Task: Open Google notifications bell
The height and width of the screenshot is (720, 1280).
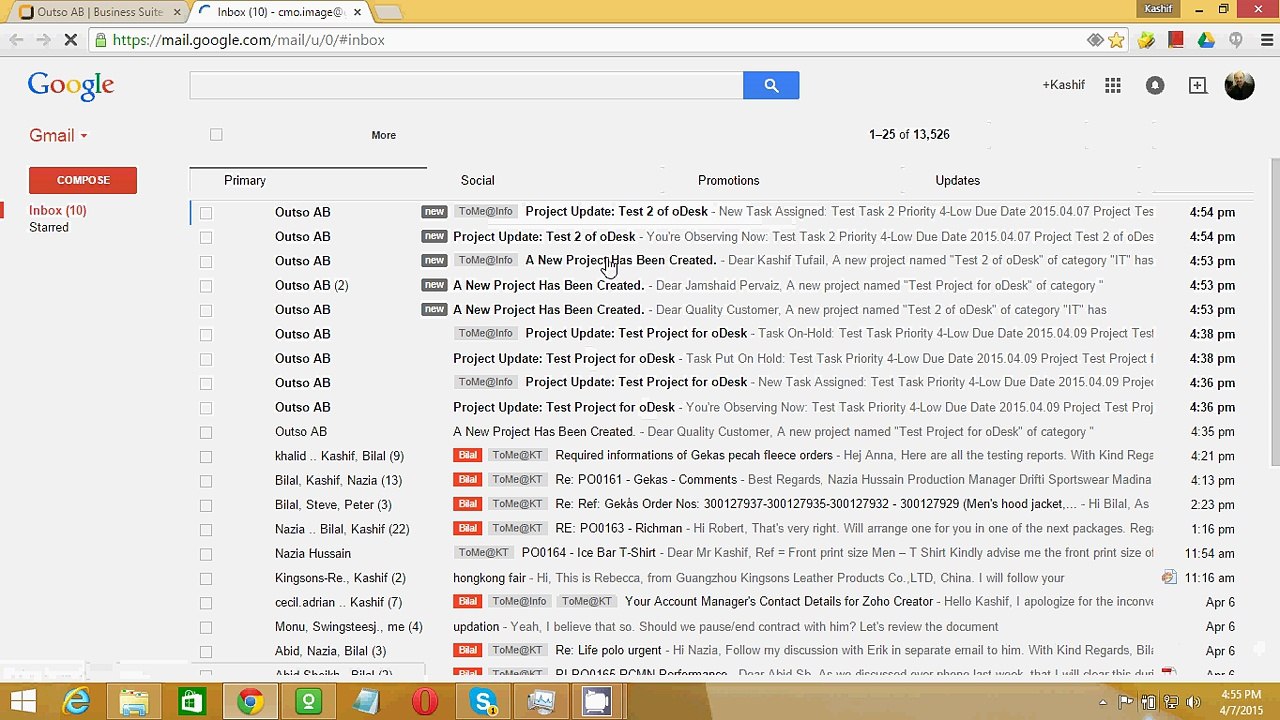Action: click(1155, 85)
